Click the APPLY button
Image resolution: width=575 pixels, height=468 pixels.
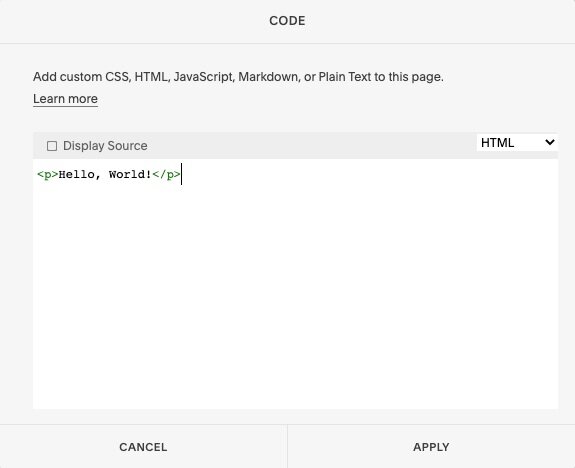(x=431, y=447)
